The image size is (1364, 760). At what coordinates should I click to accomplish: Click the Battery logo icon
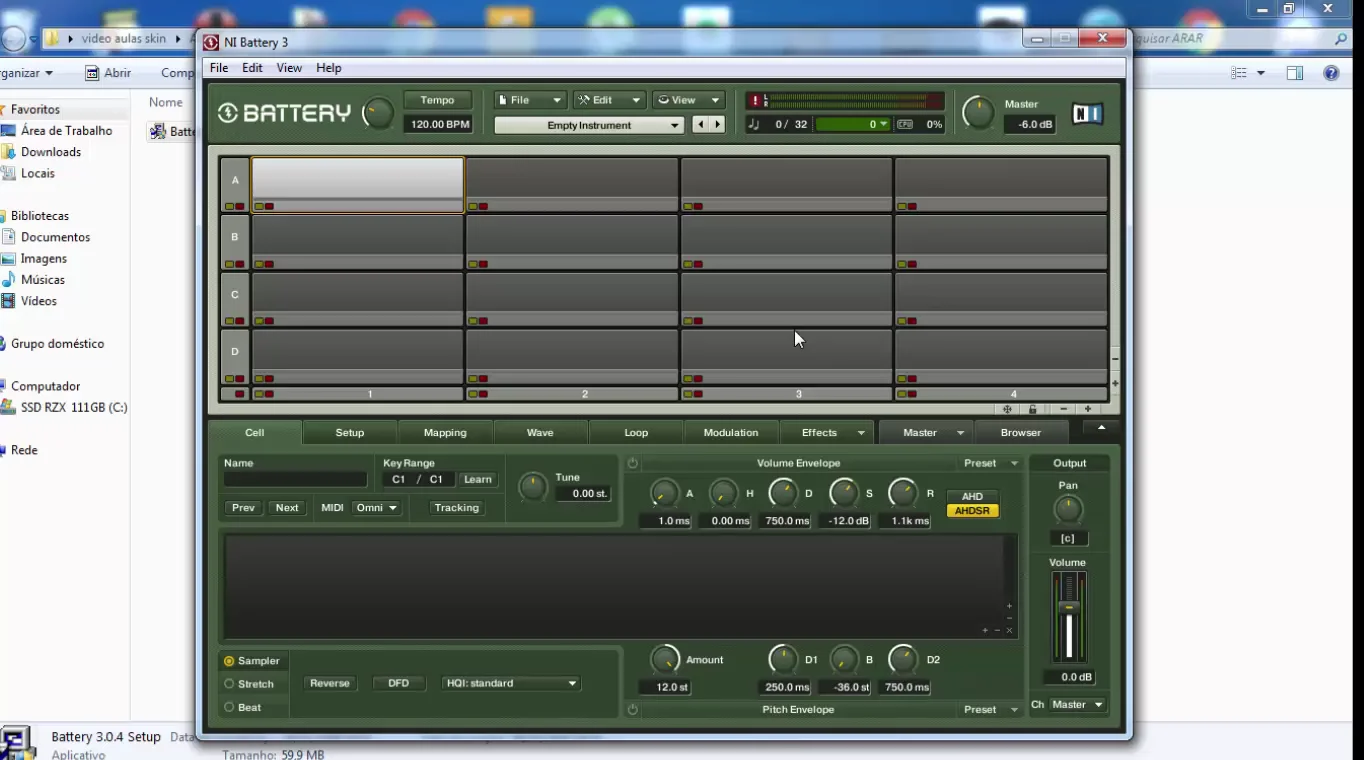(x=228, y=113)
